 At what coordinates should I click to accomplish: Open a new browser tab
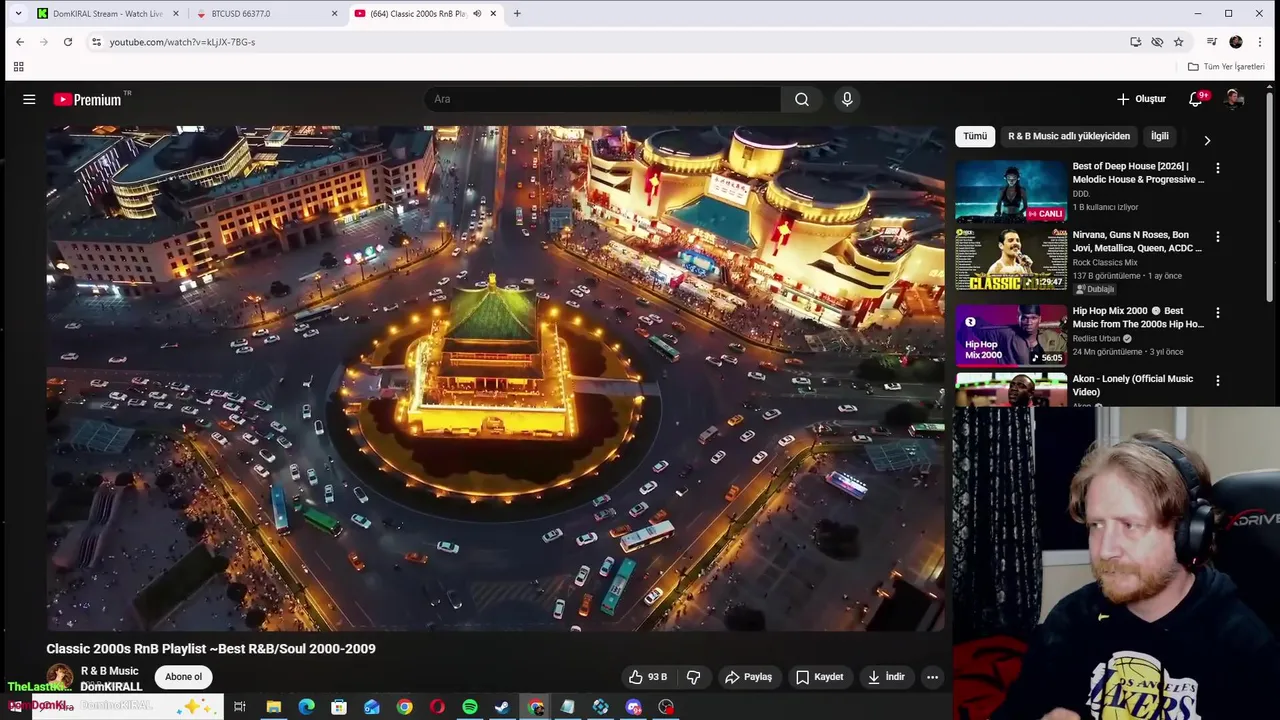(x=517, y=14)
